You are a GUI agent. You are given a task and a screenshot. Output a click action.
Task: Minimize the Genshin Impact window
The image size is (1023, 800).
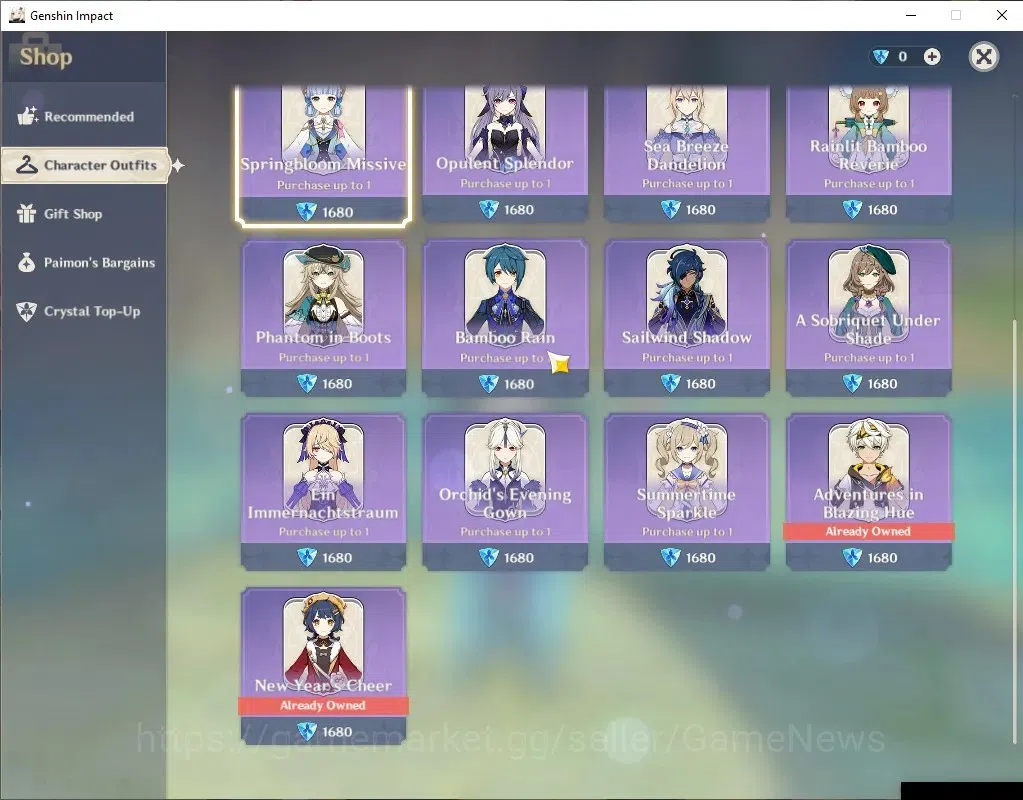911,15
